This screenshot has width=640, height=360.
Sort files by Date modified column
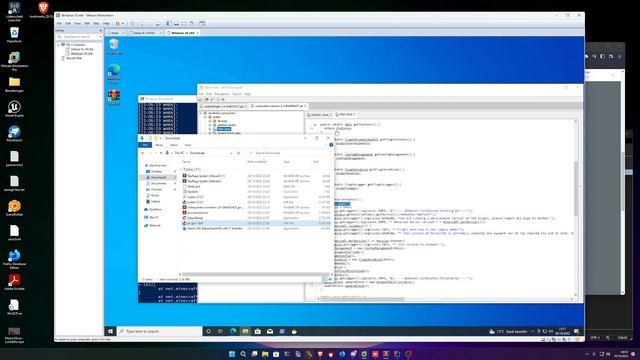pyautogui.click(x=257, y=162)
